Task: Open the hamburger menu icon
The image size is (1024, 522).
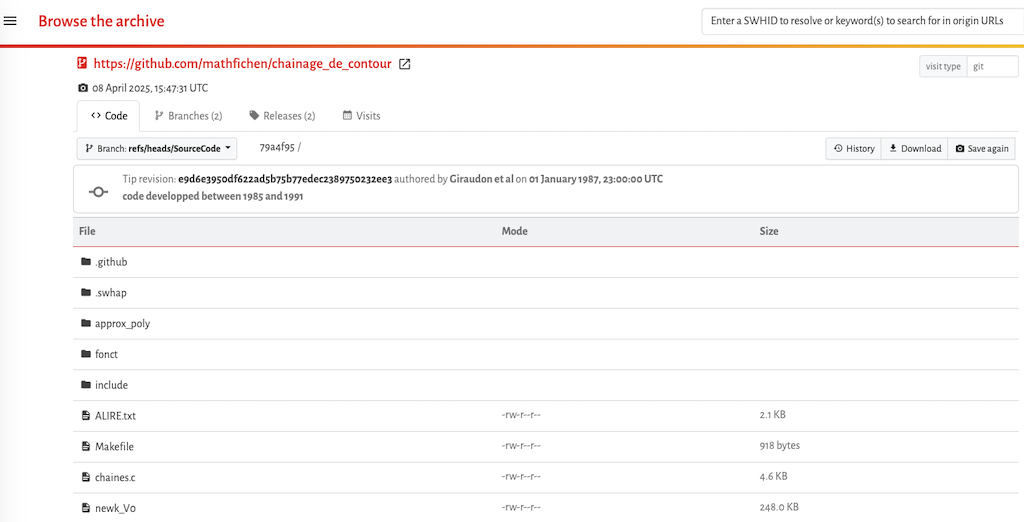Action: point(11,21)
